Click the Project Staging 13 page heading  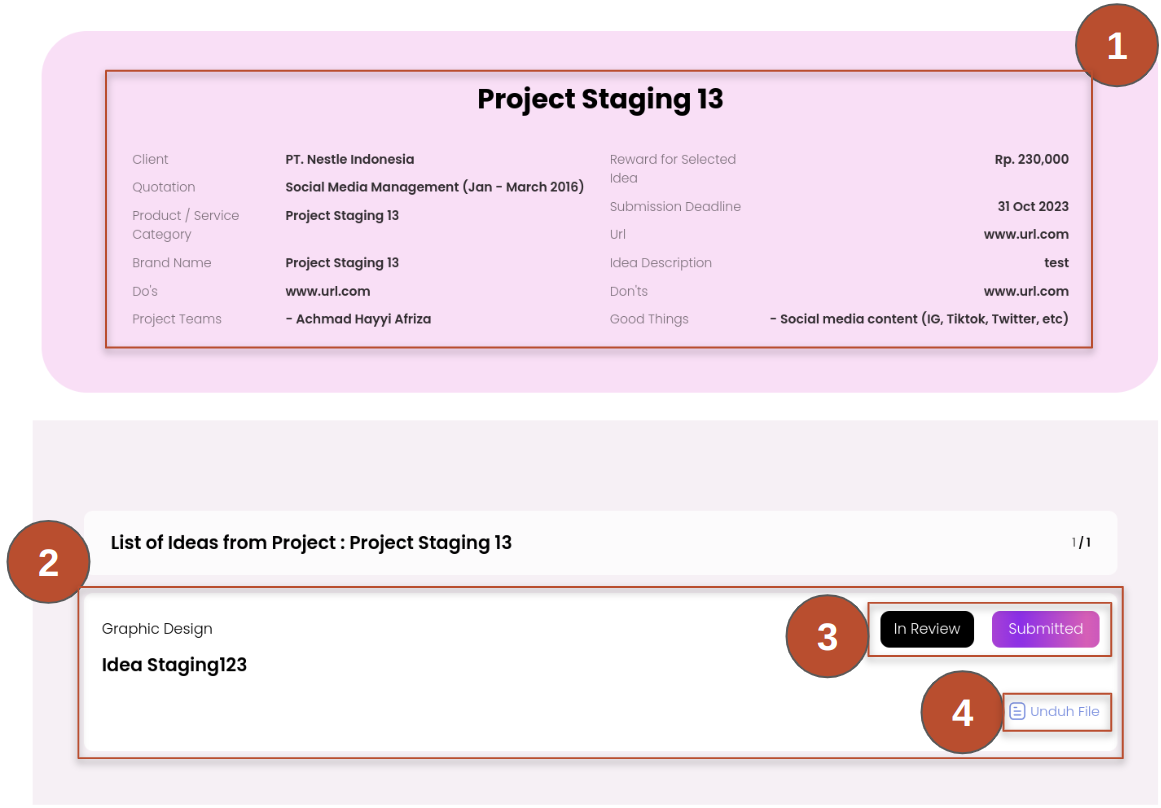(x=600, y=99)
